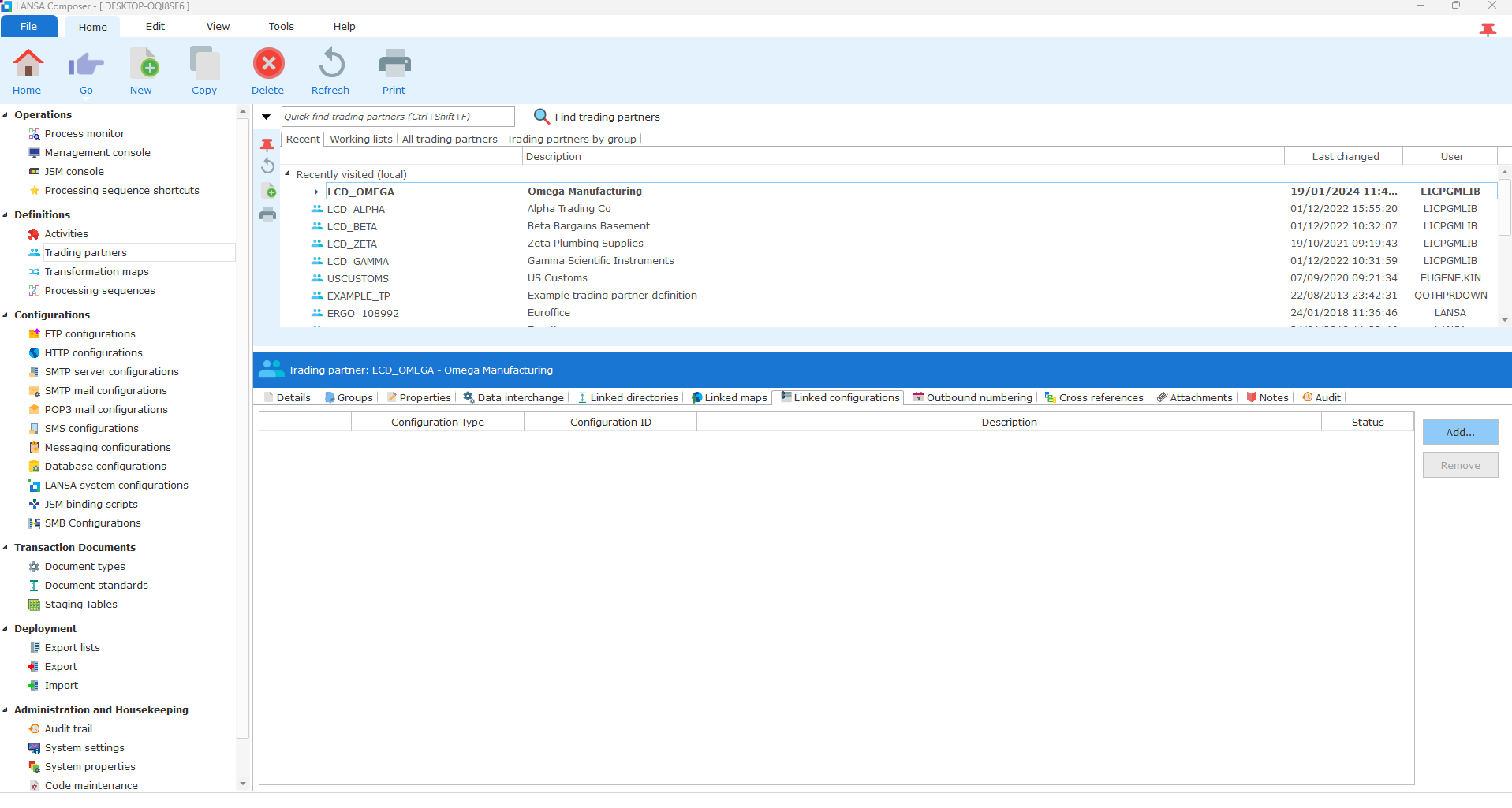Expand the LCD_OMEGA row arrow
The height and width of the screenshot is (808, 1512).
tap(316, 192)
